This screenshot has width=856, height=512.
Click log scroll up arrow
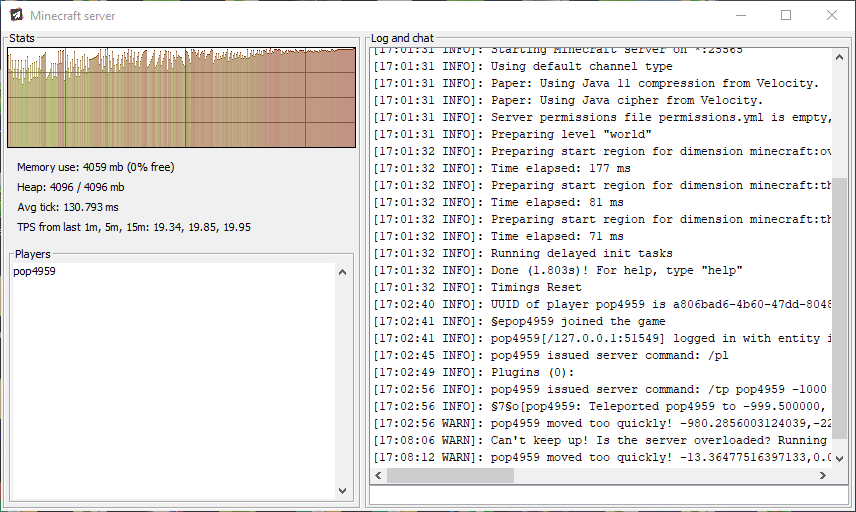(840, 57)
